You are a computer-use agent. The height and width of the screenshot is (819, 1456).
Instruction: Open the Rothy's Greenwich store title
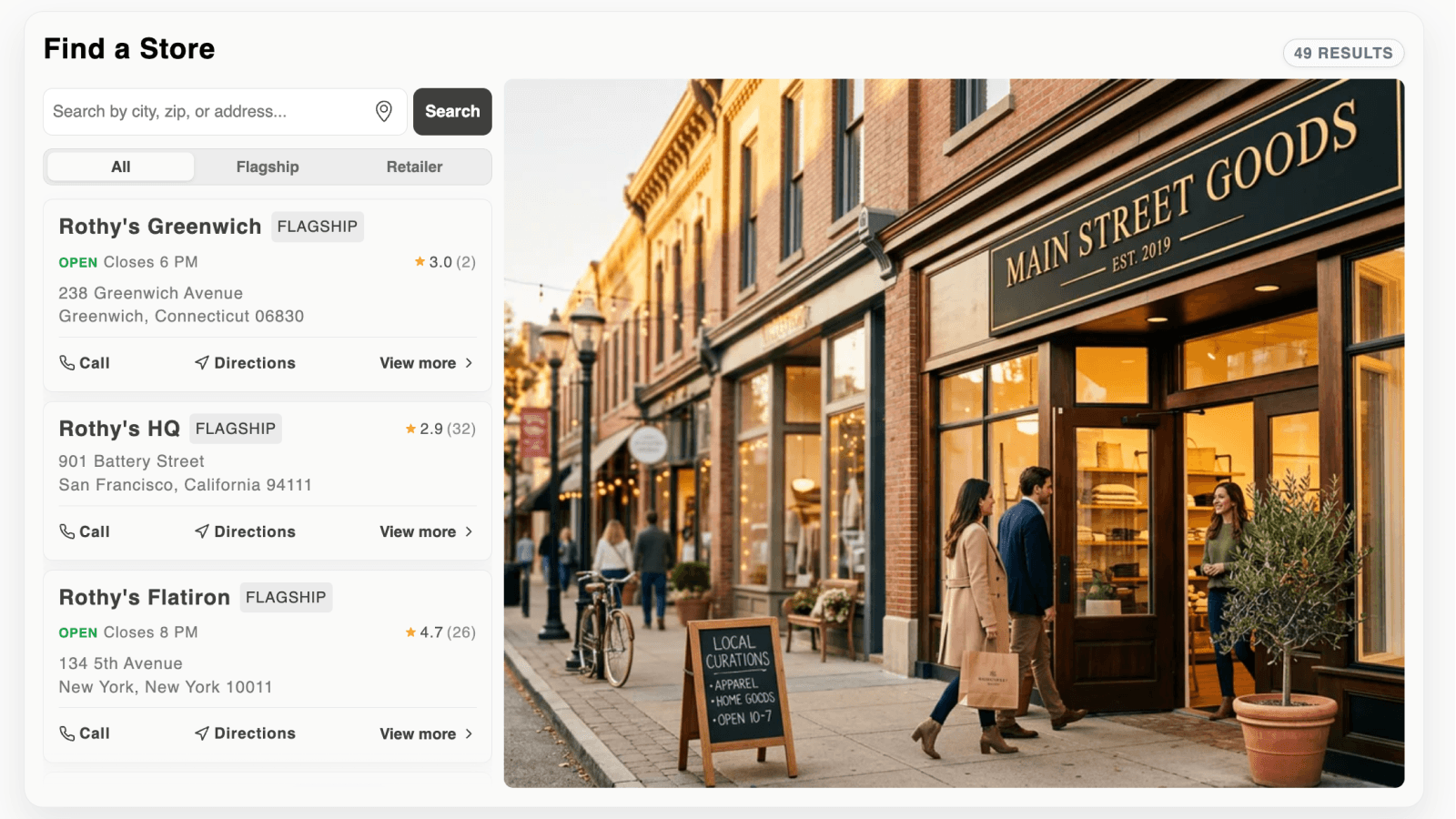coord(160,227)
